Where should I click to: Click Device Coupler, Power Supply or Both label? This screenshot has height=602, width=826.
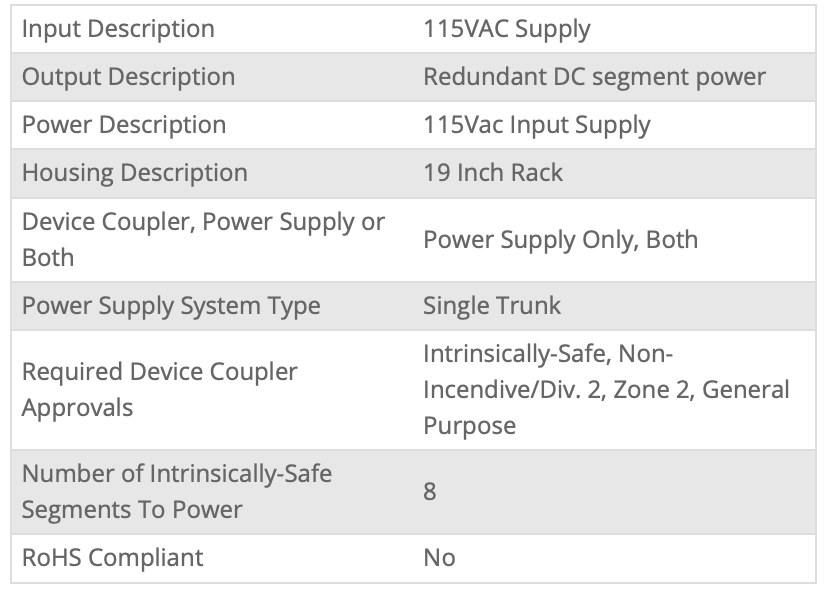click(203, 239)
